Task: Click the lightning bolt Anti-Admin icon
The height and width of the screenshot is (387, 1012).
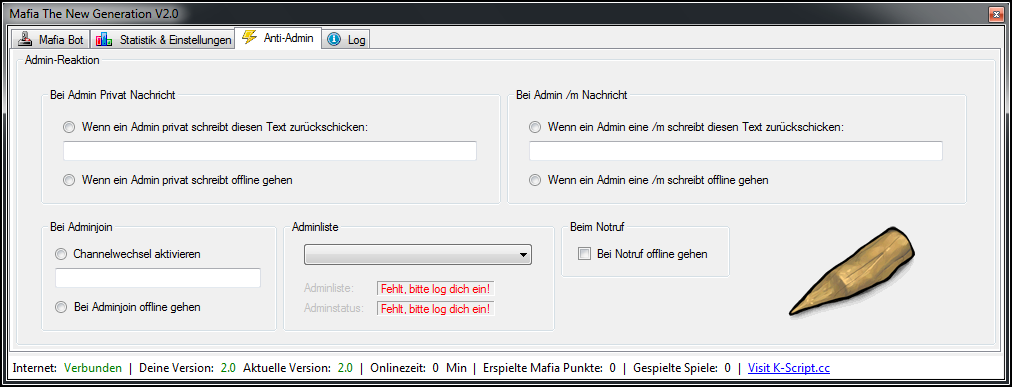Action: point(248,37)
